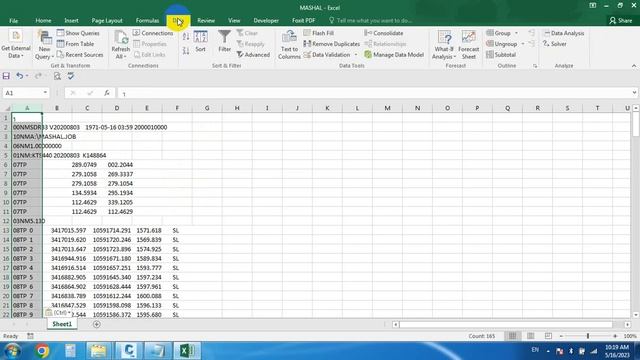Click the Insert Function fx button
640x360 pixels.
[107, 93]
